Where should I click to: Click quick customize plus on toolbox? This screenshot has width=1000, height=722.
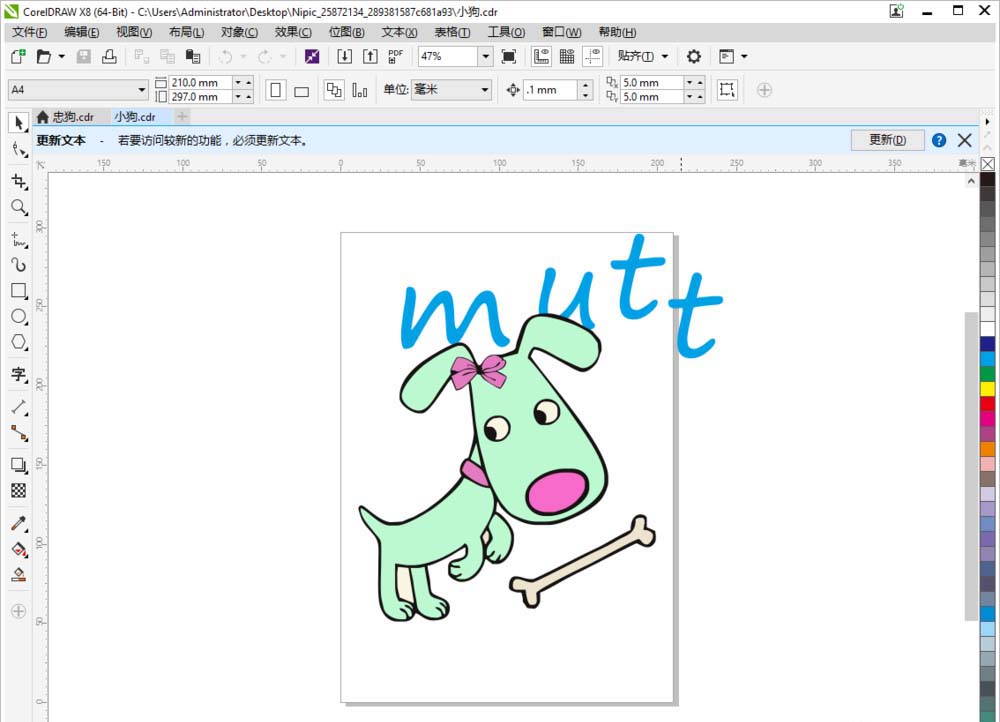click(18, 611)
